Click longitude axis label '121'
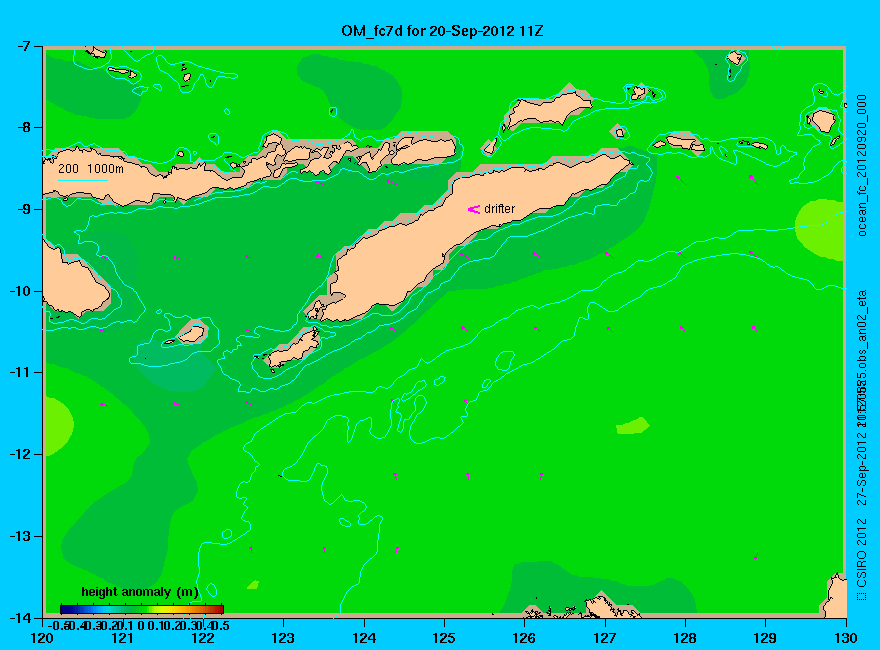 122,638
